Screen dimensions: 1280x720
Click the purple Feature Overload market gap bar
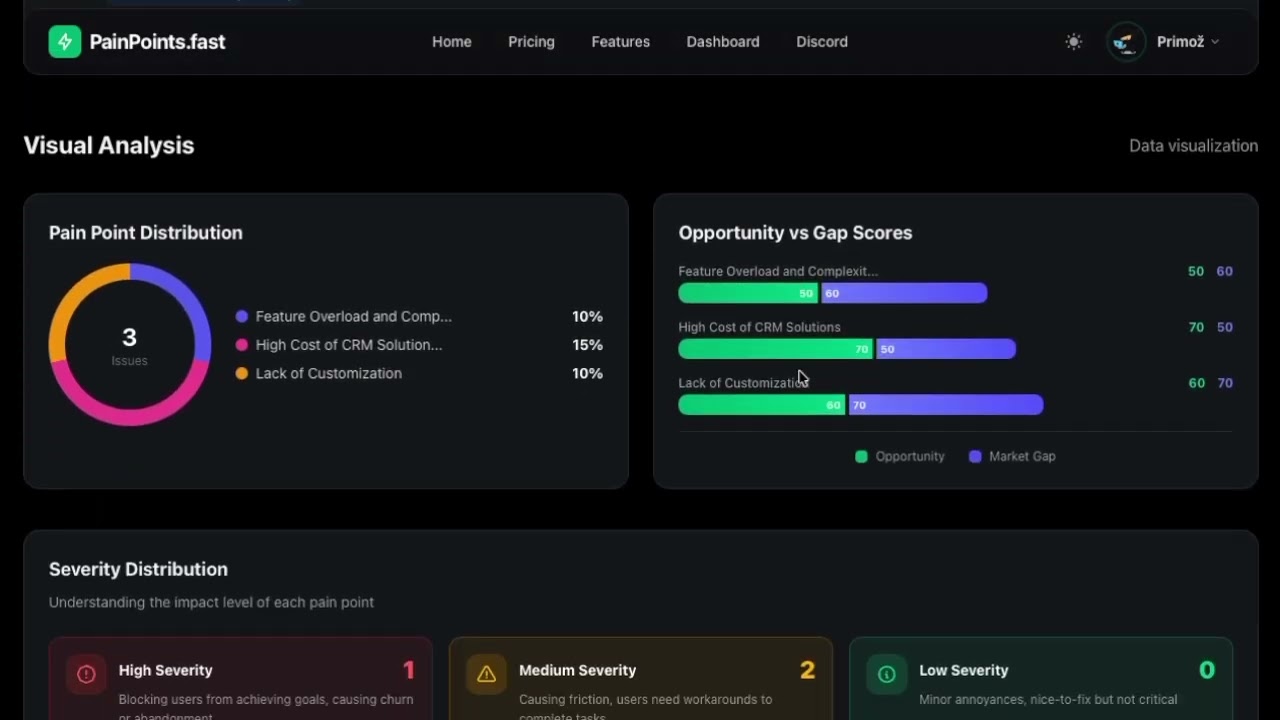coord(904,293)
